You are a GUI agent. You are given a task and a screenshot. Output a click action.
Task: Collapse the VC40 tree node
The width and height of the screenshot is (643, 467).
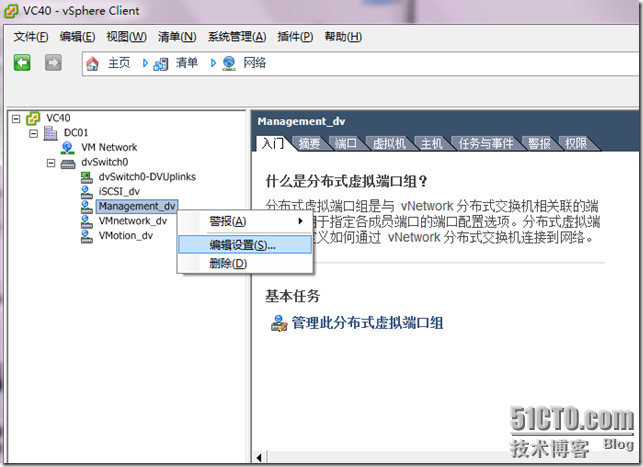tap(16, 119)
